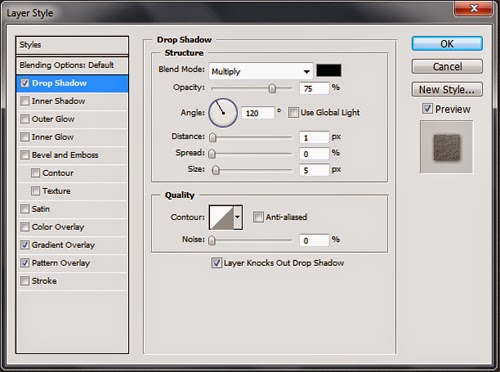
Task: Click the Noise slider handle
Action: (x=212, y=240)
